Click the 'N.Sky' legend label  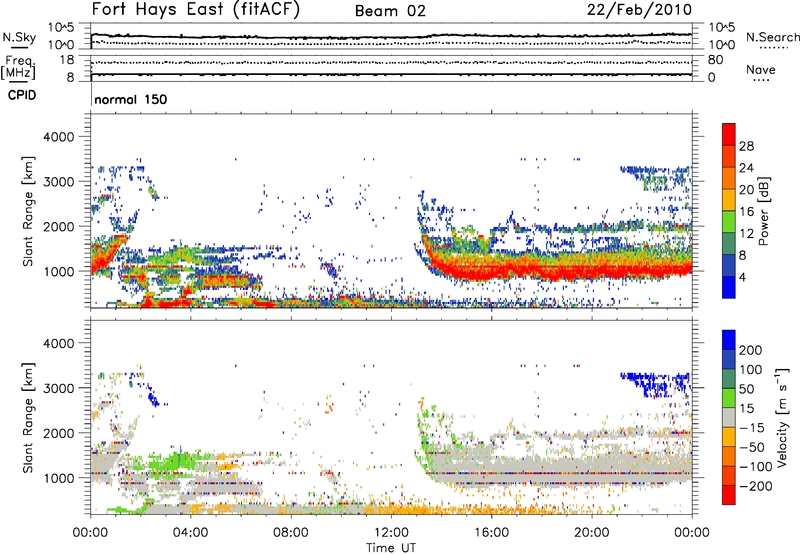[x=19, y=37]
